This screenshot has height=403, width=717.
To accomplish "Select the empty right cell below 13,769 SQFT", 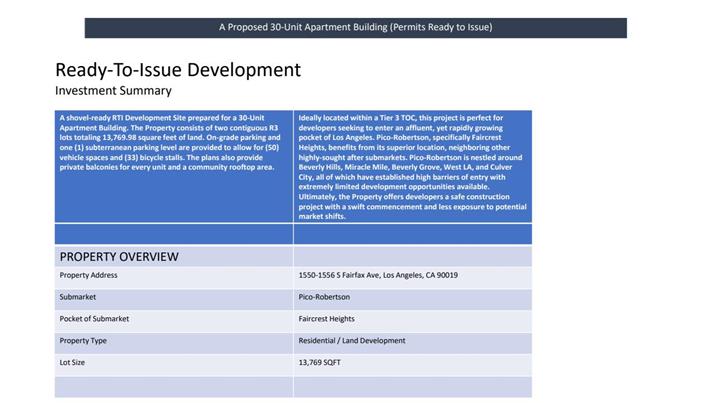I will (412, 386).
